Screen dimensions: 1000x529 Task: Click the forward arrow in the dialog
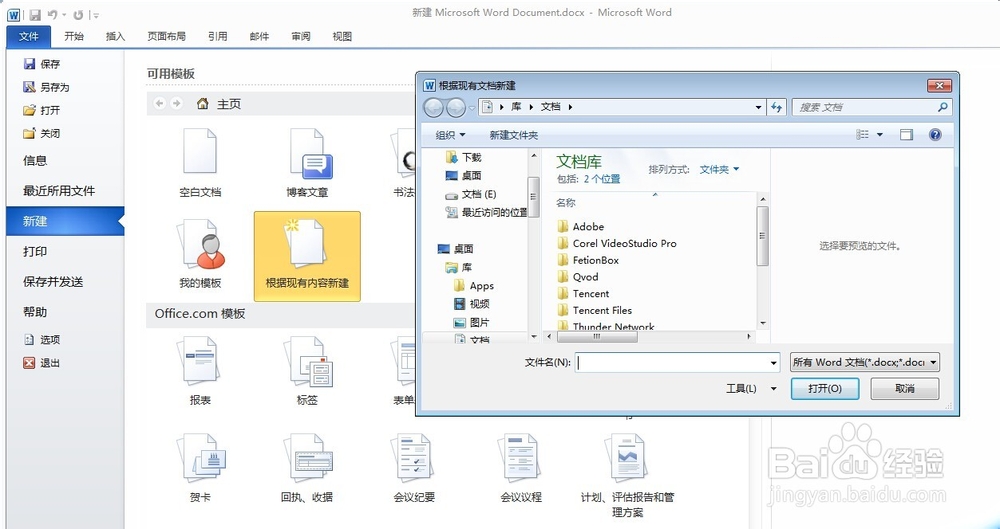point(455,107)
